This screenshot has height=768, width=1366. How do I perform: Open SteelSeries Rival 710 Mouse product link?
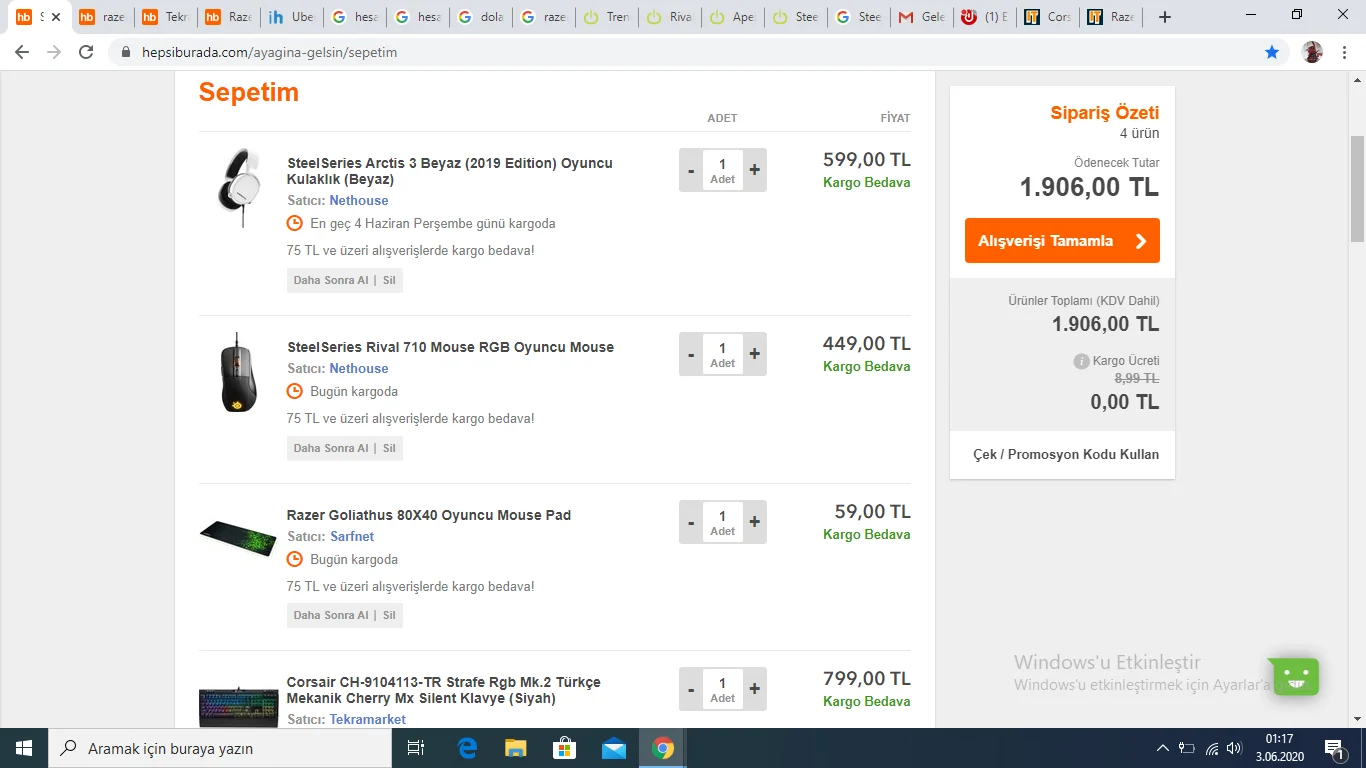click(451, 347)
